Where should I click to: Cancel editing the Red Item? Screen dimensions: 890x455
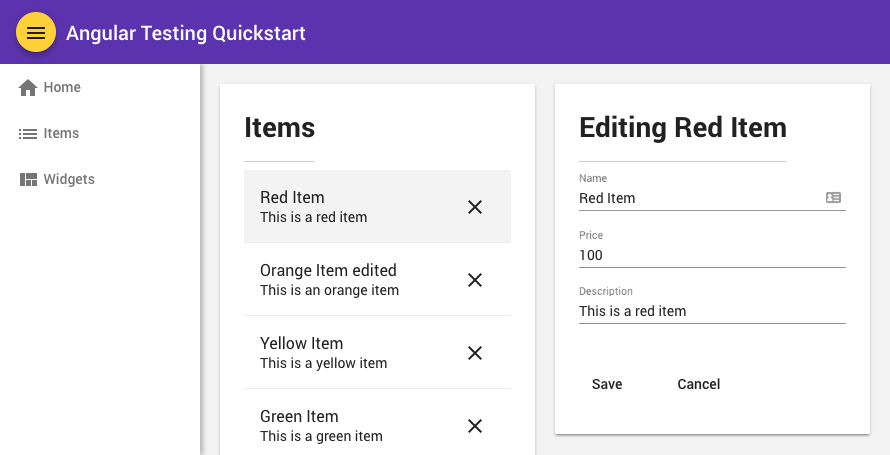pyautogui.click(x=699, y=384)
